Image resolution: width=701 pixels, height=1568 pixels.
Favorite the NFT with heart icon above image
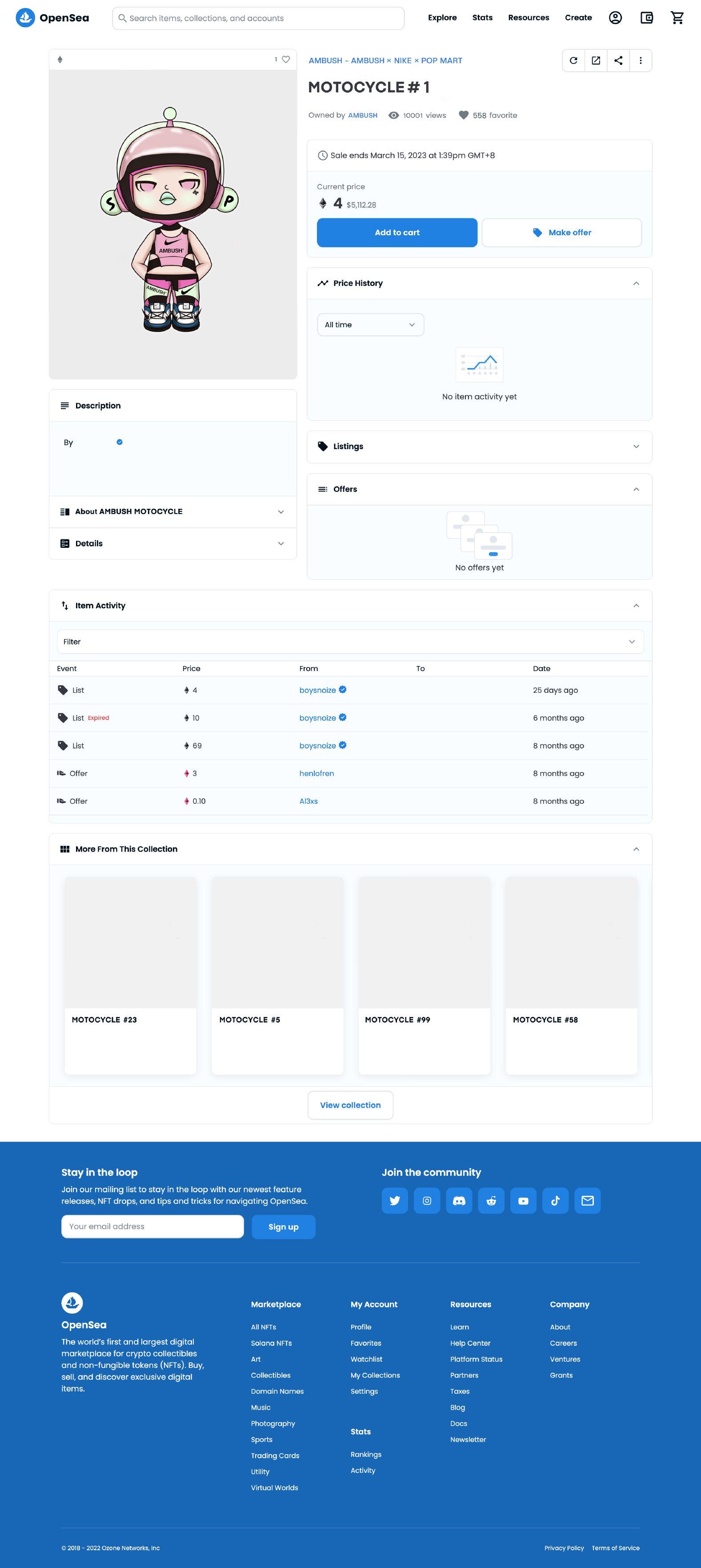coord(286,60)
